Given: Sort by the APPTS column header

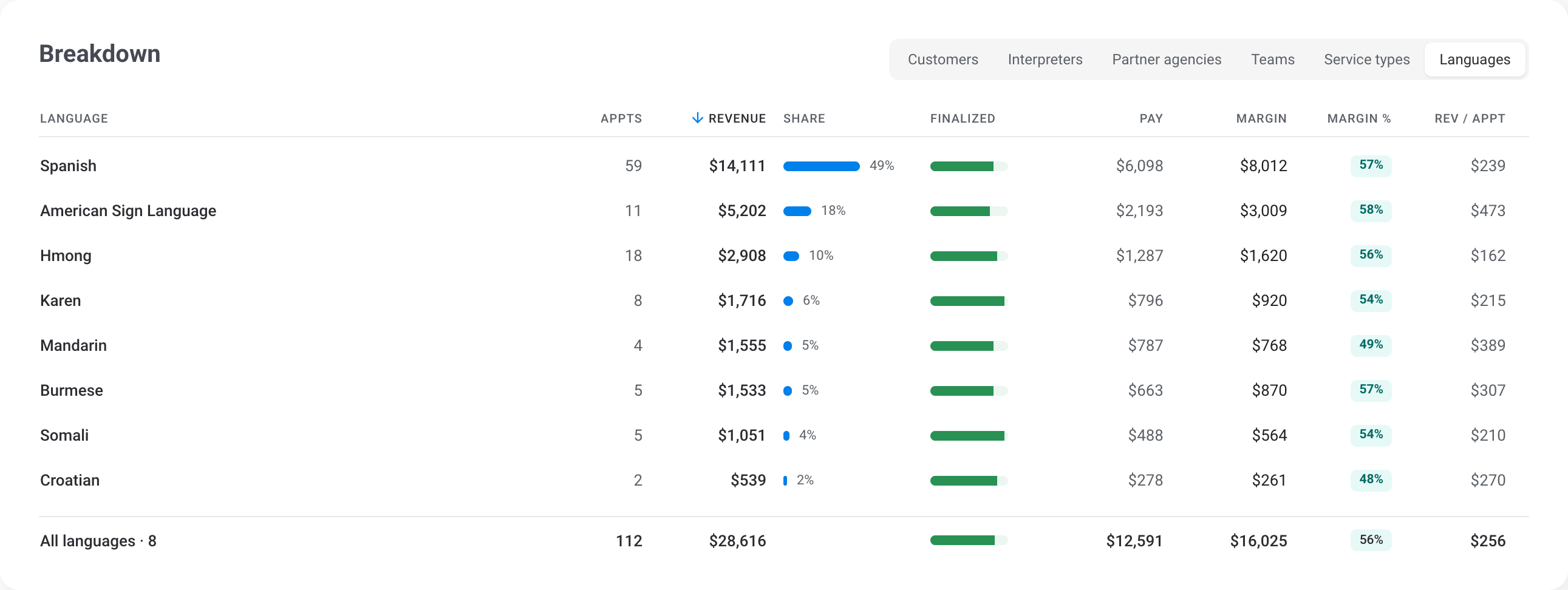Looking at the screenshot, I should pyautogui.click(x=621, y=118).
